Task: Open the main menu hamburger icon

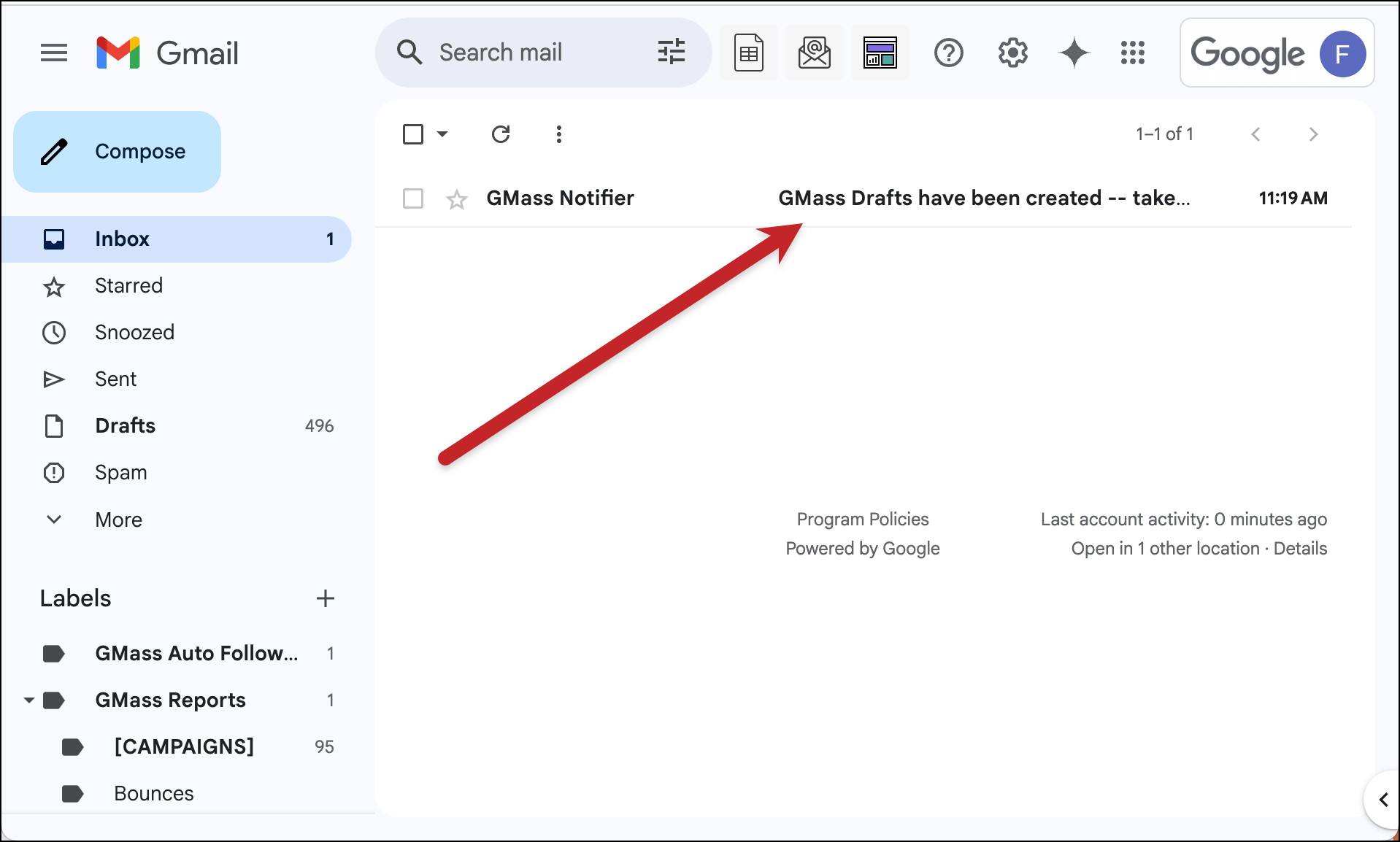Action: (x=54, y=53)
